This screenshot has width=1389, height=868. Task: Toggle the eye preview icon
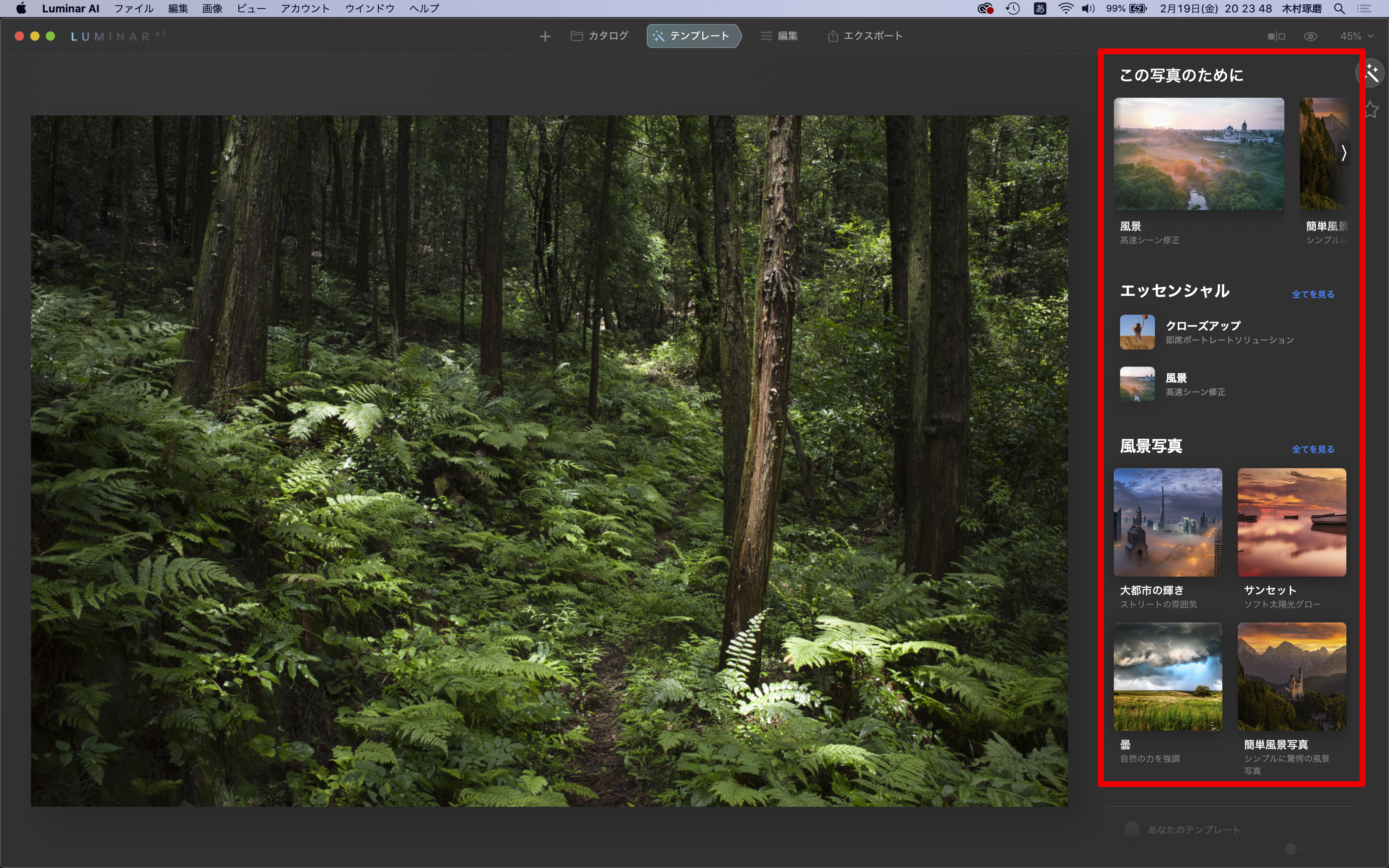coord(1310,37)
